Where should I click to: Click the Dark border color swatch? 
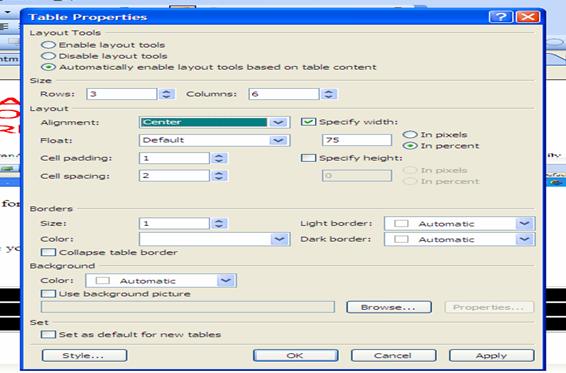pos(401,239)
